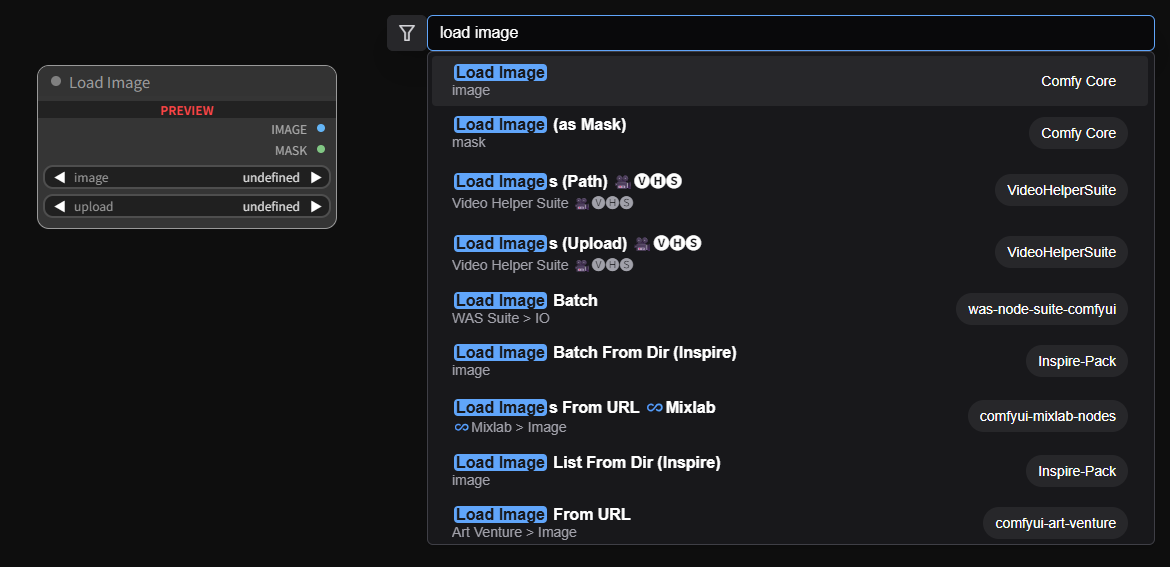Screen dimensions: 1170x567
Task: Click the MASK output green connector dot
Action: click(320, 150)
